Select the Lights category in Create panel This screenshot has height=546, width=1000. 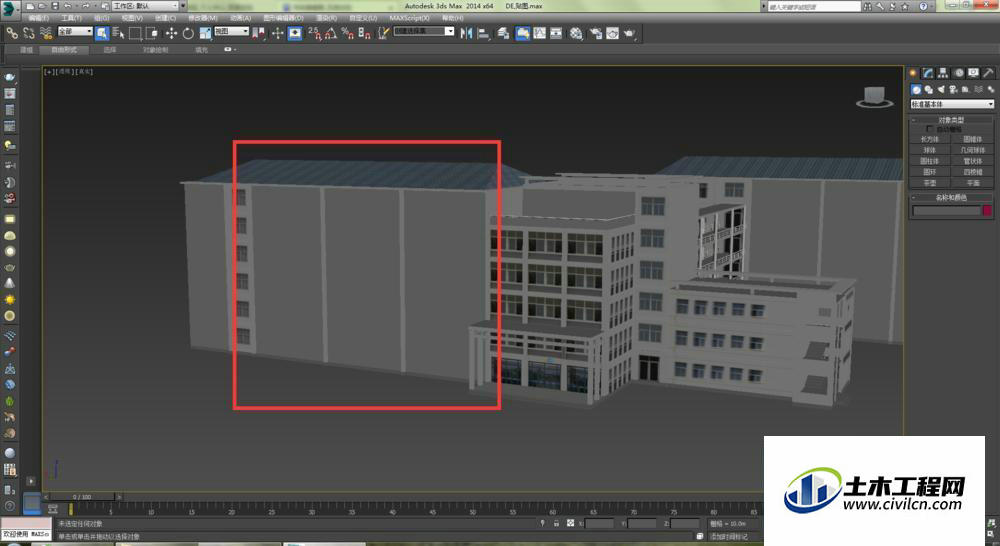click(941, 89)
